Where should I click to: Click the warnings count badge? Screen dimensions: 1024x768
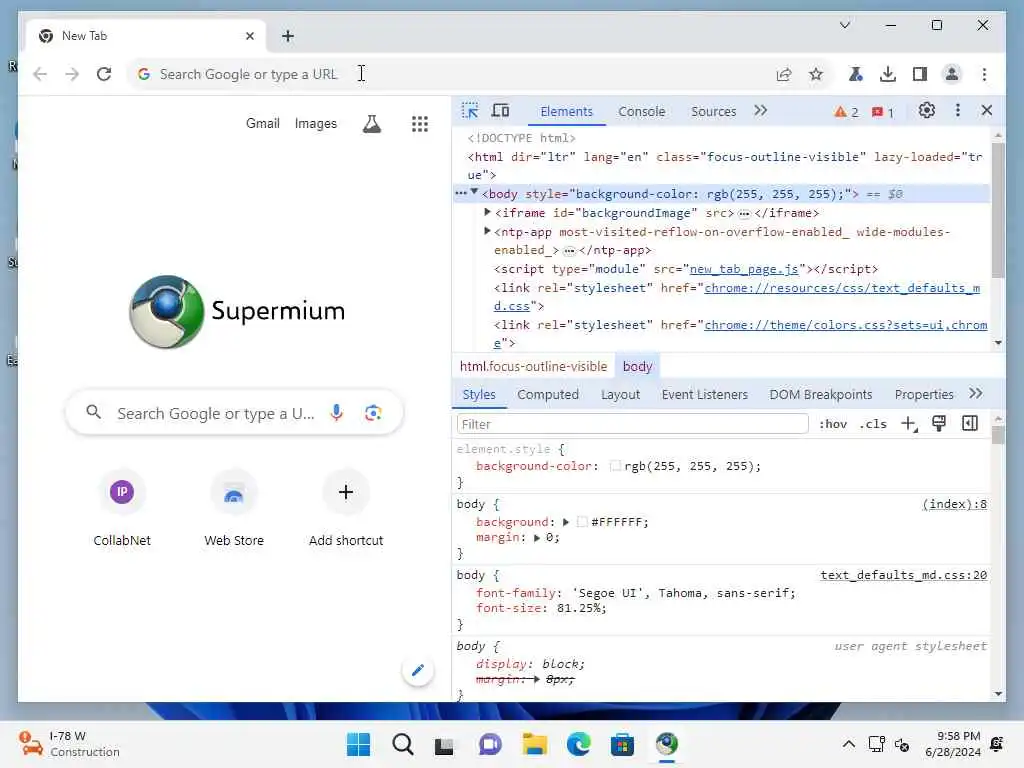[x=846, y=112]
